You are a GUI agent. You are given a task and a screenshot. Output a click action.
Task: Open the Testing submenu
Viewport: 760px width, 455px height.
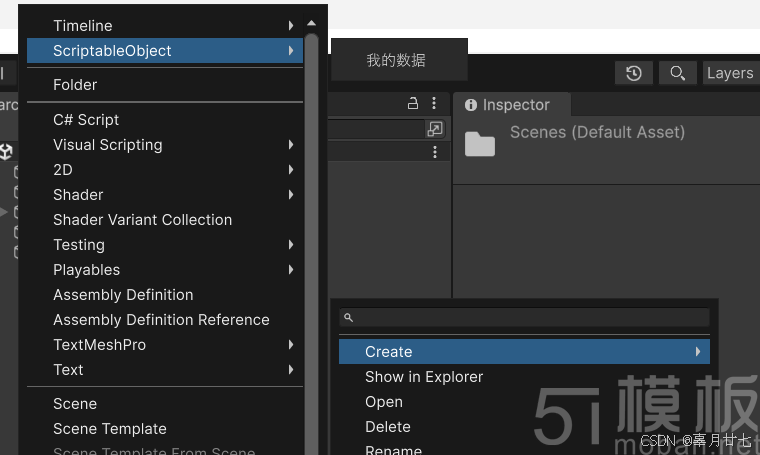click(165, 245)
